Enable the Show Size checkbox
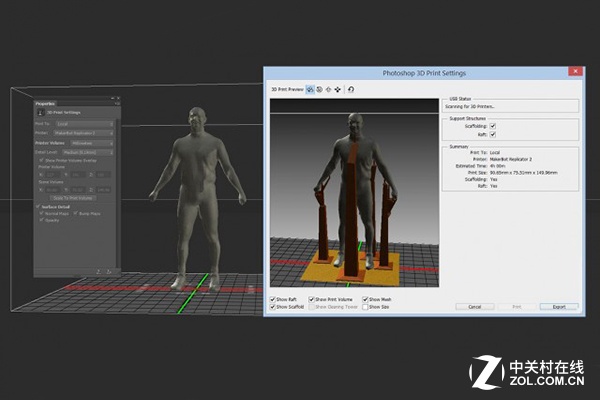Image resolution: width=600 pixels, height=400 pixels. [x=366, y=307]
